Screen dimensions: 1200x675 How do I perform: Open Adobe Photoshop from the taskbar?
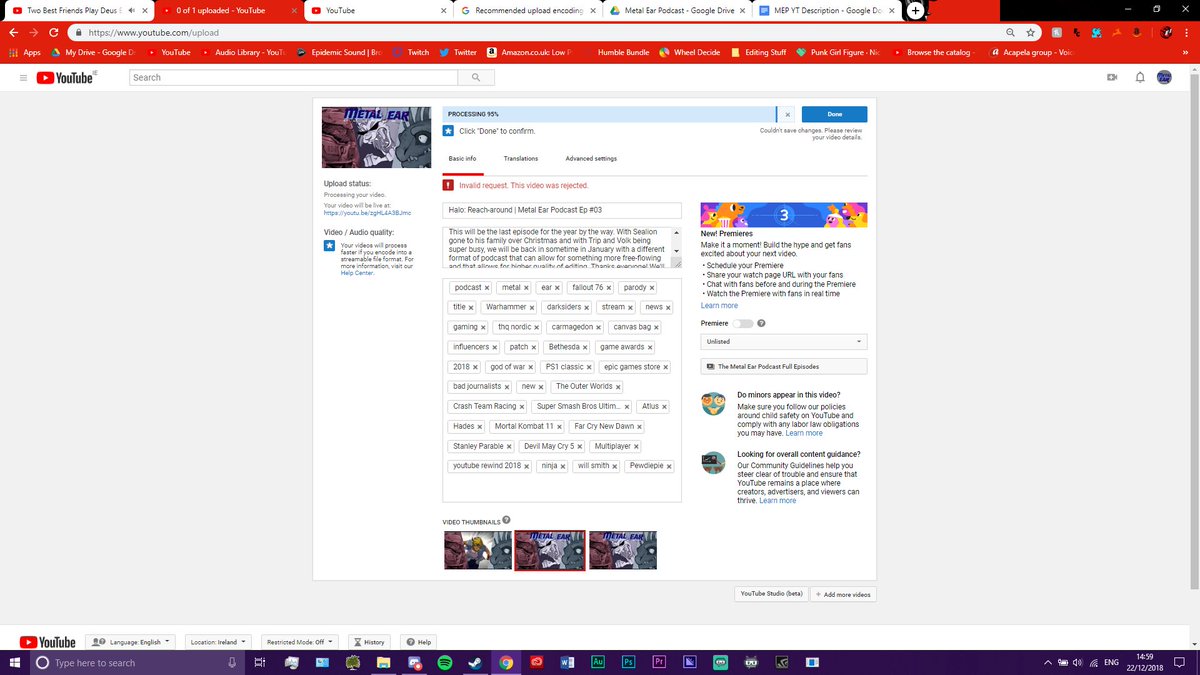pyautogui.click(x=628, y=662)
